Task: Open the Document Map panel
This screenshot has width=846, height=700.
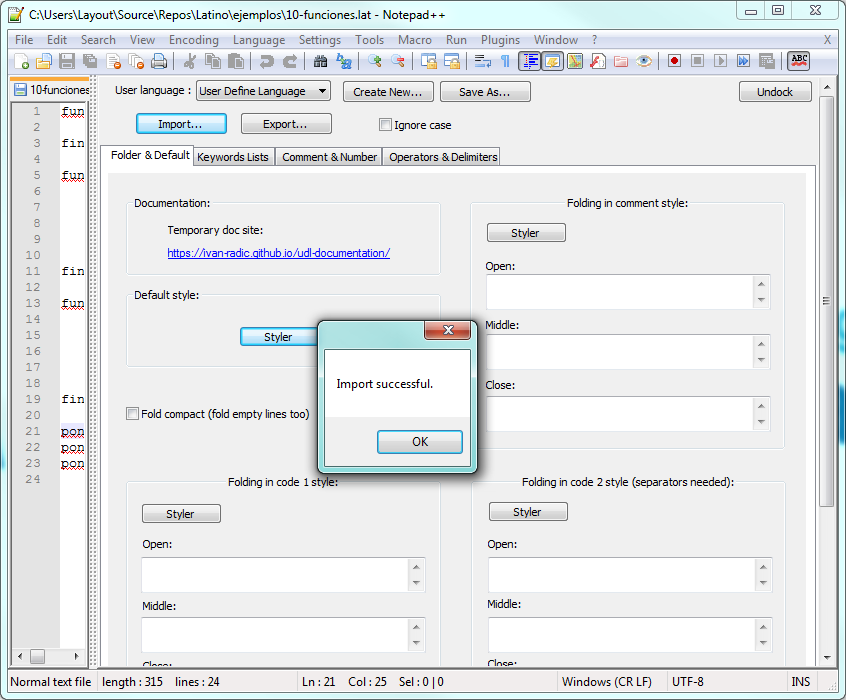Action: point(574,61)
